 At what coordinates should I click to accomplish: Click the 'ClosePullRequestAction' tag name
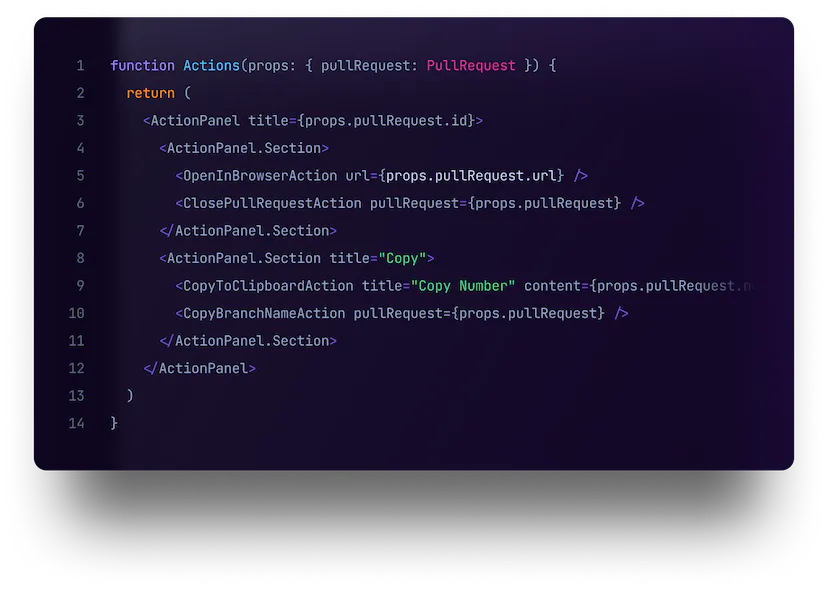[x=272, y=203]
